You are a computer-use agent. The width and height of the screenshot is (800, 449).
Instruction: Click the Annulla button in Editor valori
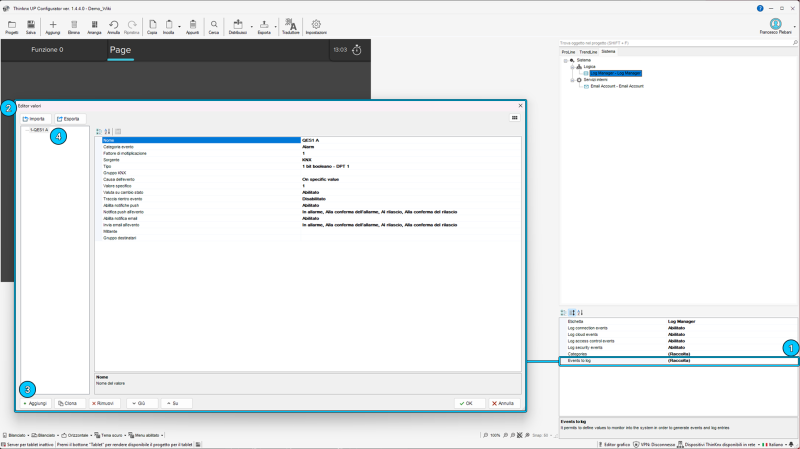tap(503, 403)
